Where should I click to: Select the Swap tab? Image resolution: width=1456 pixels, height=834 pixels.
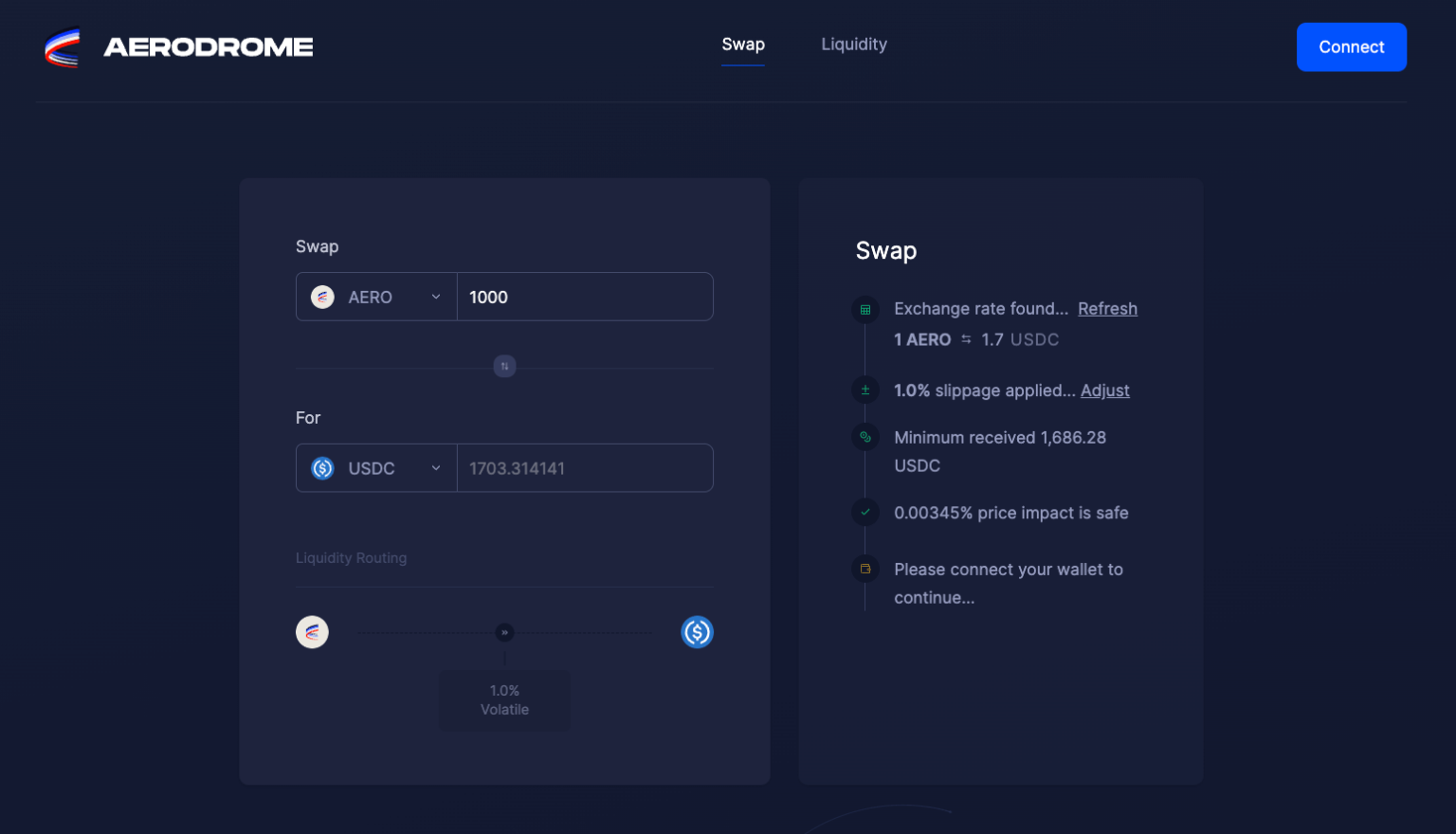pyautogui.click(x=742, y=45)
